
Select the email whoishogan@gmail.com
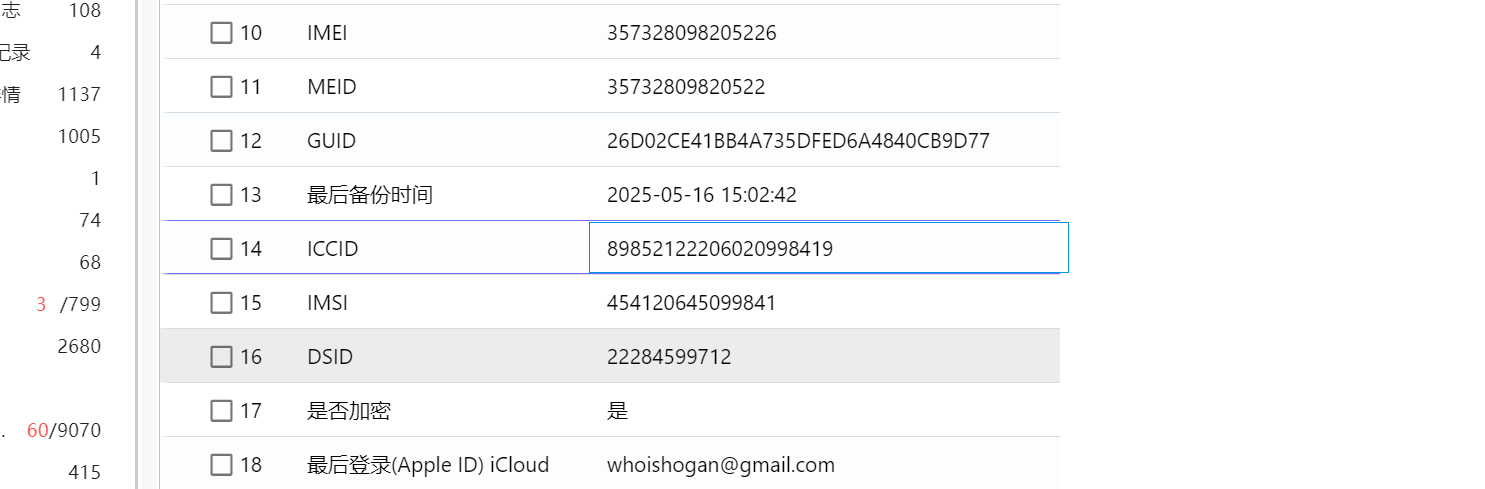[x=720, y=465]
